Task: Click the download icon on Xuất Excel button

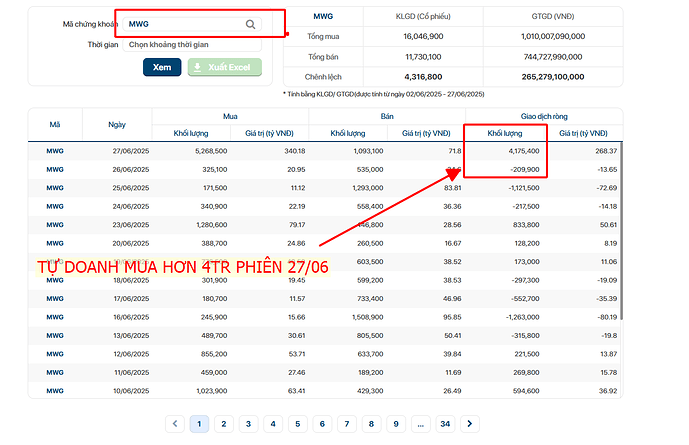Action: coord(197,67)
